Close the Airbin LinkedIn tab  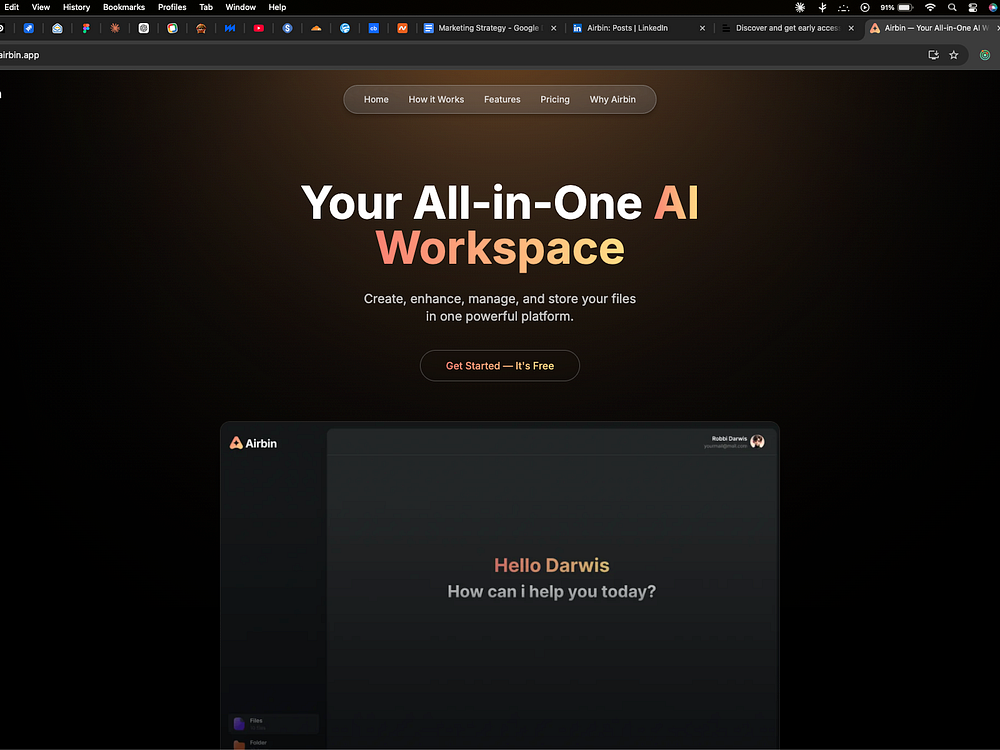pyautogui.click(x=702, y=28)
